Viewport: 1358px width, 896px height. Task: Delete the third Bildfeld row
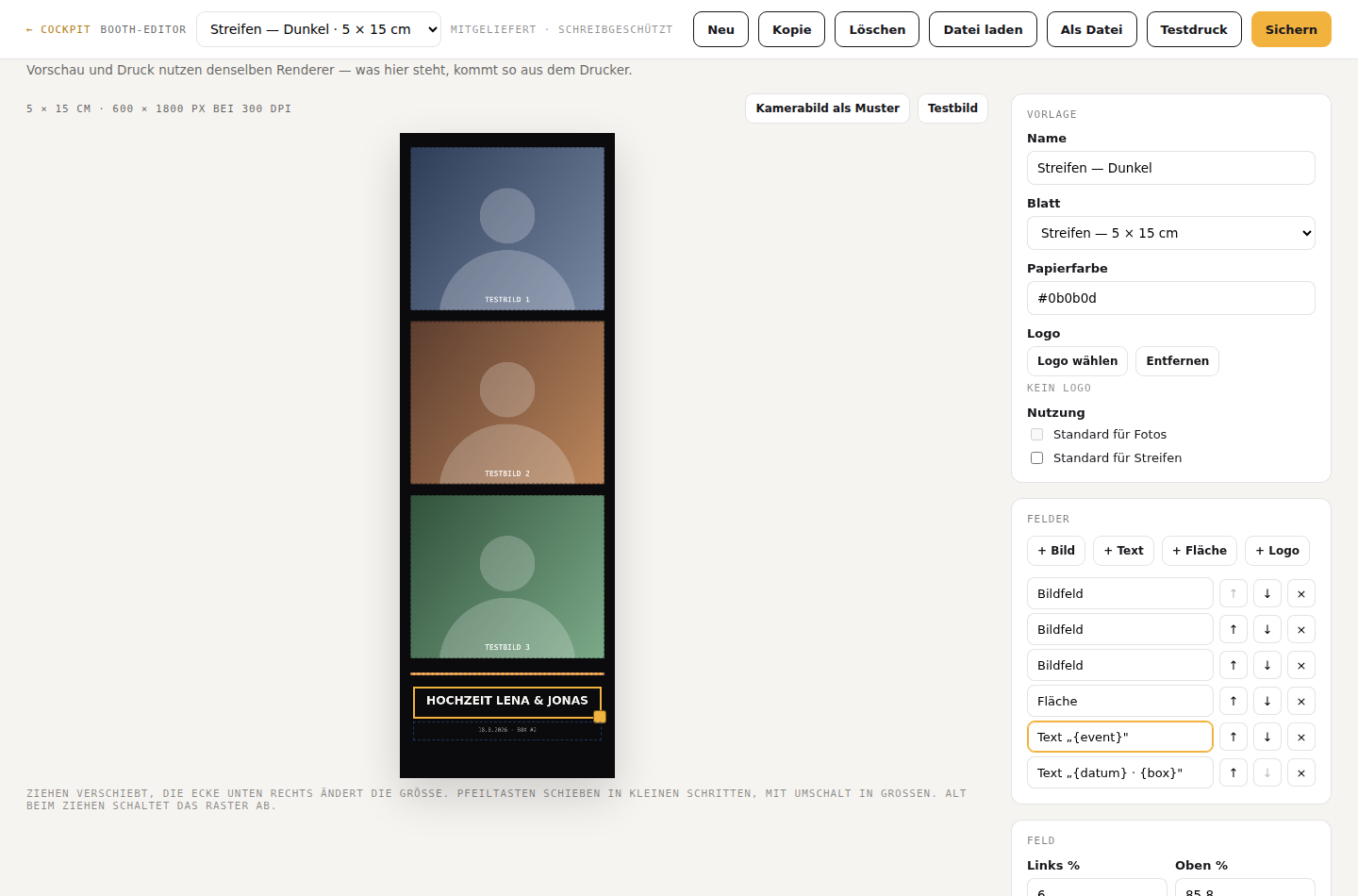[x=1300, y=665]
